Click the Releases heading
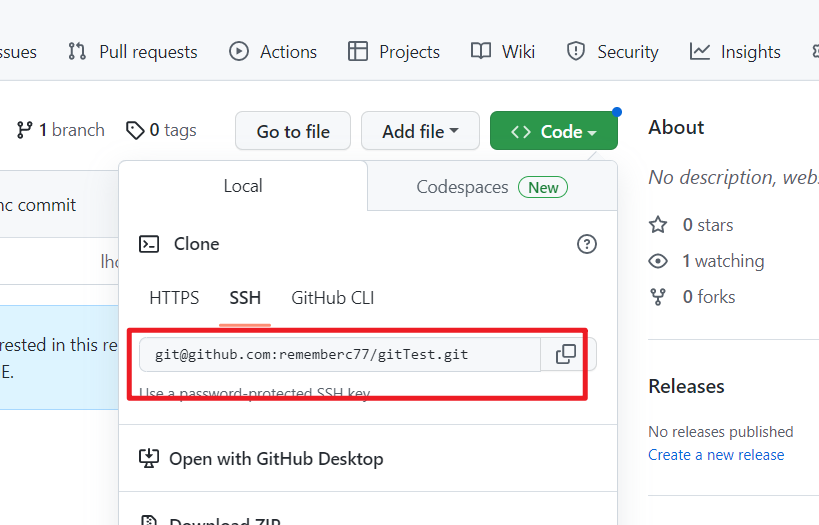Image resolution: width=819 pixels, height=525 pixels. [x=686, y=386]
